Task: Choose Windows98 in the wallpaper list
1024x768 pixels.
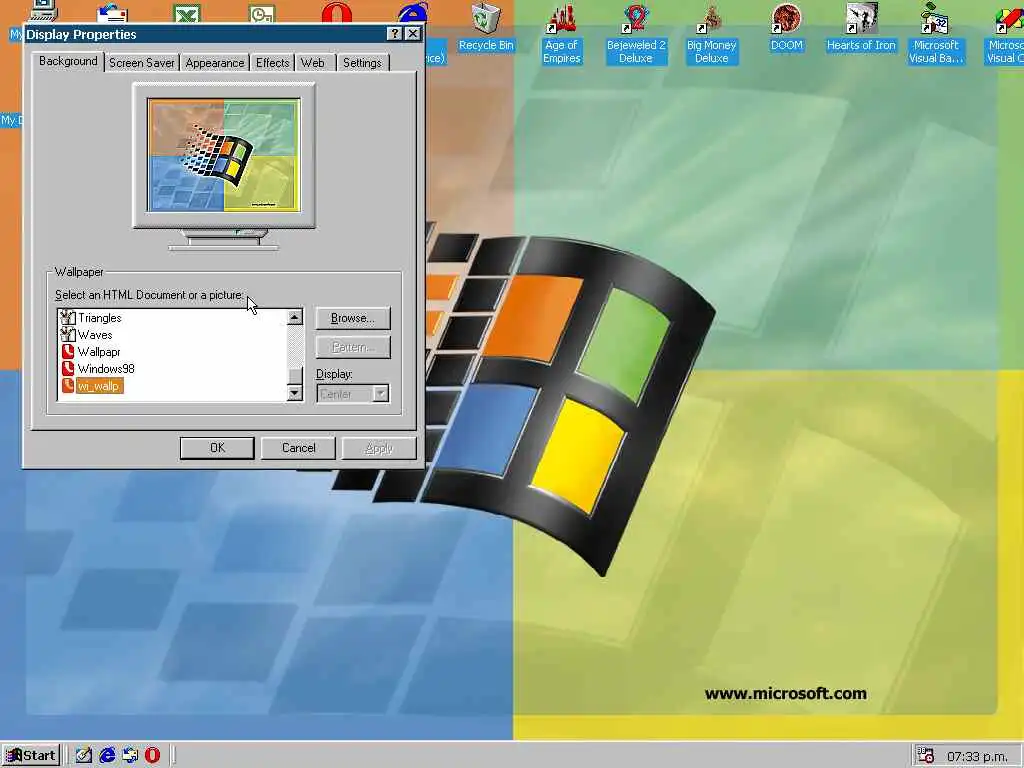Action: click(106, 369)
